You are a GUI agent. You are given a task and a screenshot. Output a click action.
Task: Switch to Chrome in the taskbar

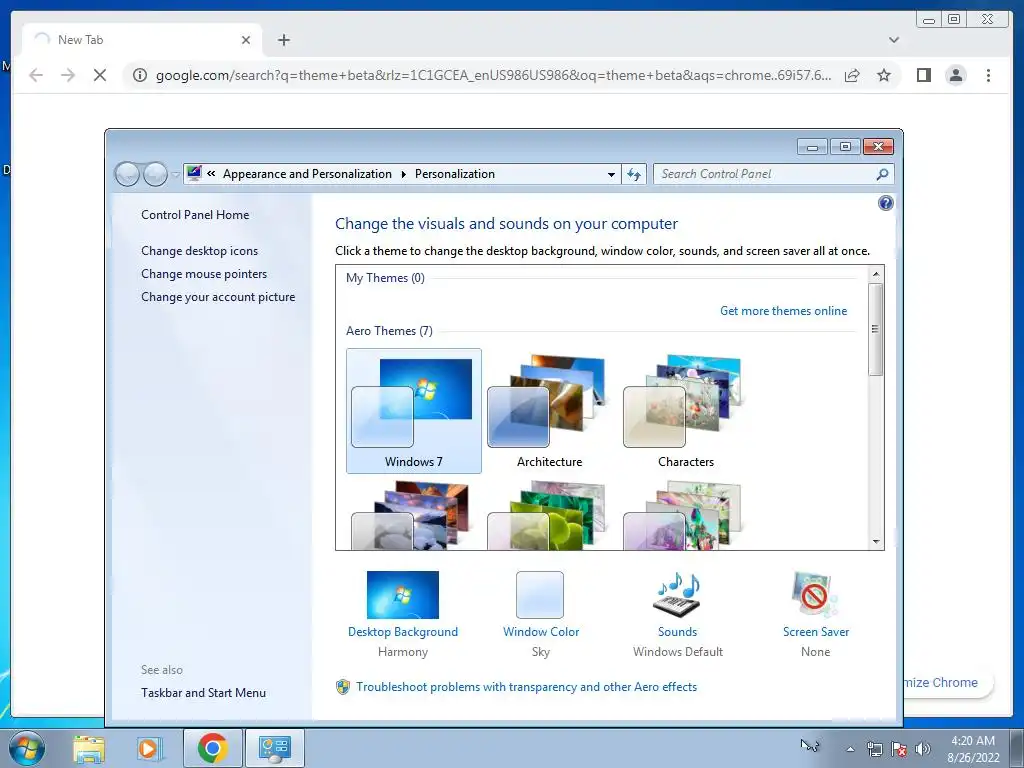tap(212, 748)
